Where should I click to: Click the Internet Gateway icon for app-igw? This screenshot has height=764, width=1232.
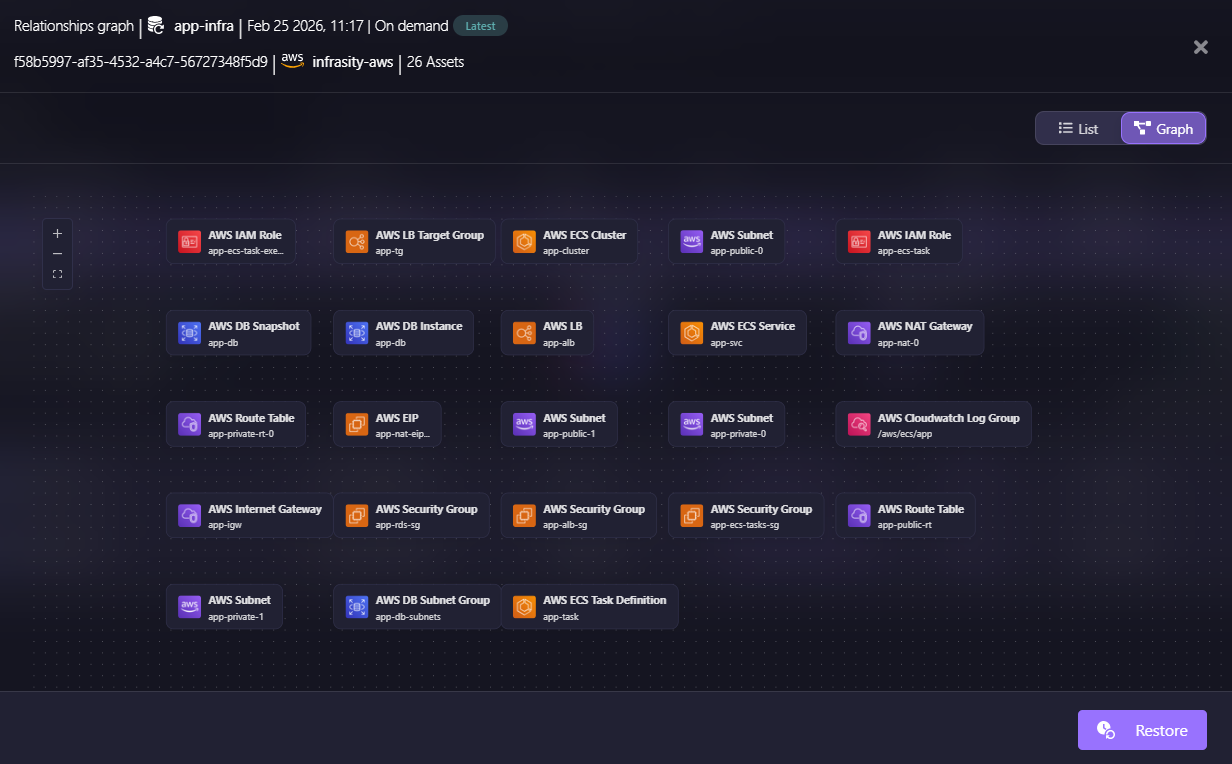tap(190, 516)
